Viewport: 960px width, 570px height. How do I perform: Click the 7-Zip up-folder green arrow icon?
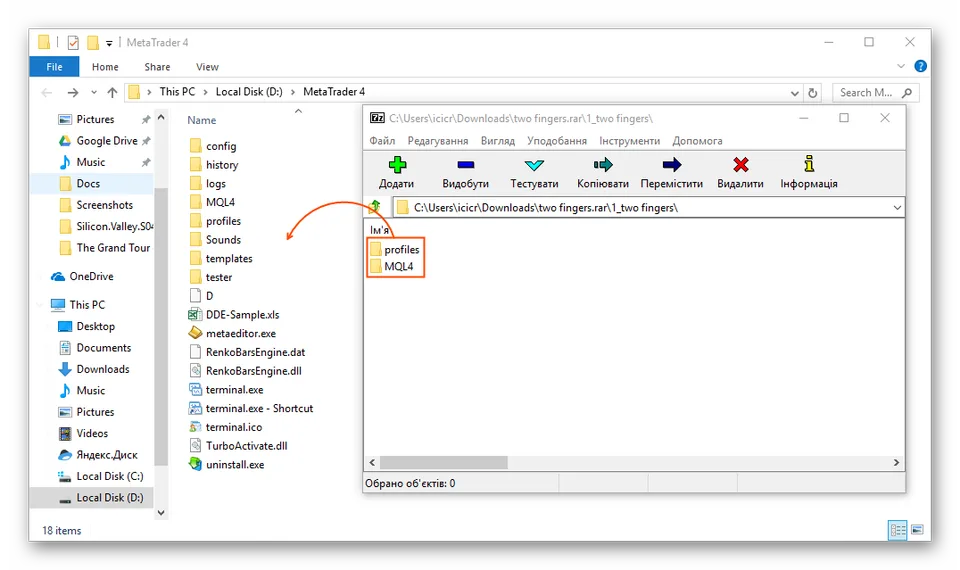pos(375,207)
